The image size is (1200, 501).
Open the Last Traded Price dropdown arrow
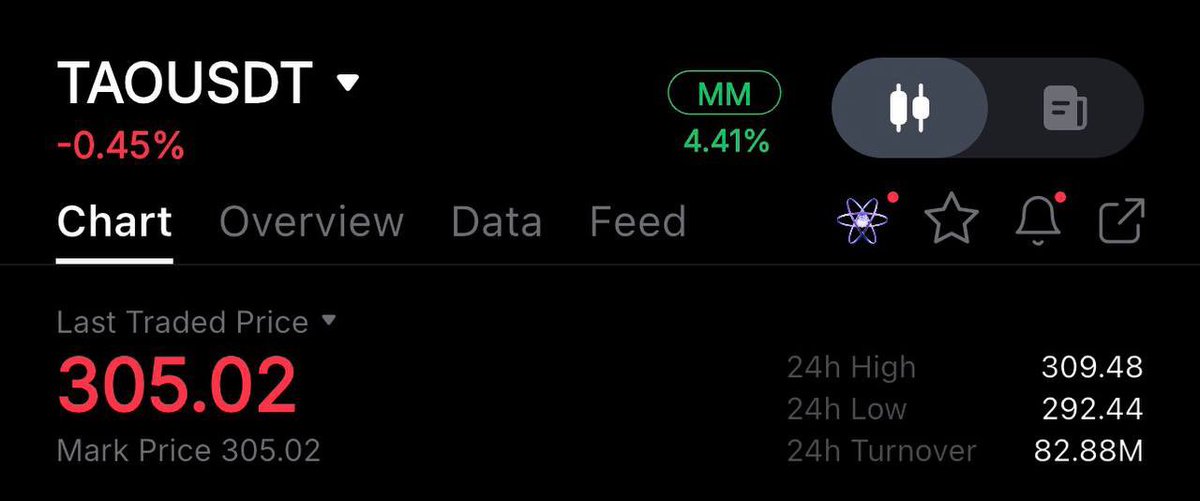pos(329,321)
